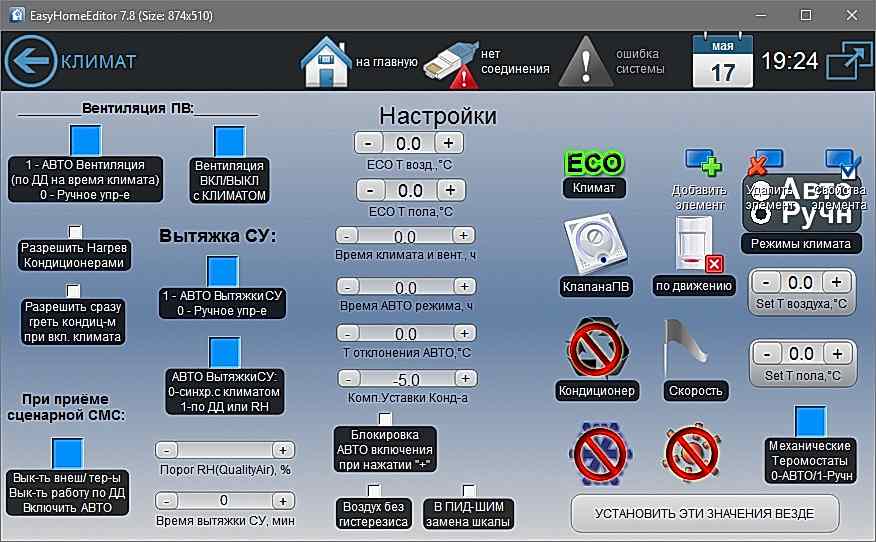
Task: Click the grey speed flag icon
Action: click(x=685, y=348)
